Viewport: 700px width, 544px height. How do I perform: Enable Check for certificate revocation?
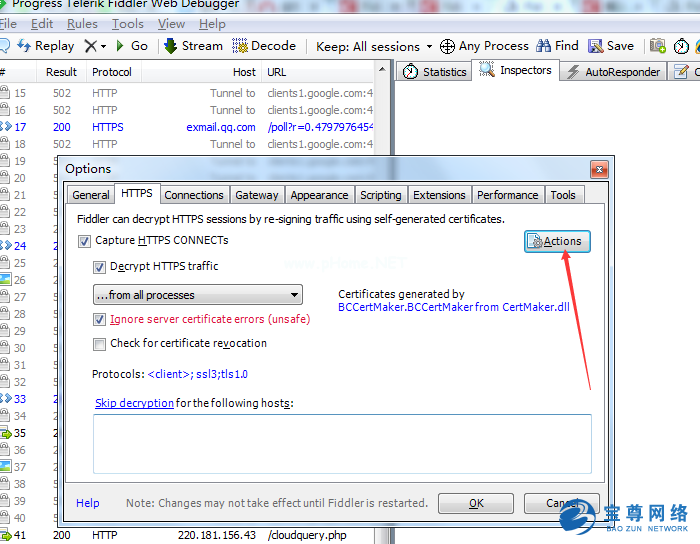tap(99, 344)
